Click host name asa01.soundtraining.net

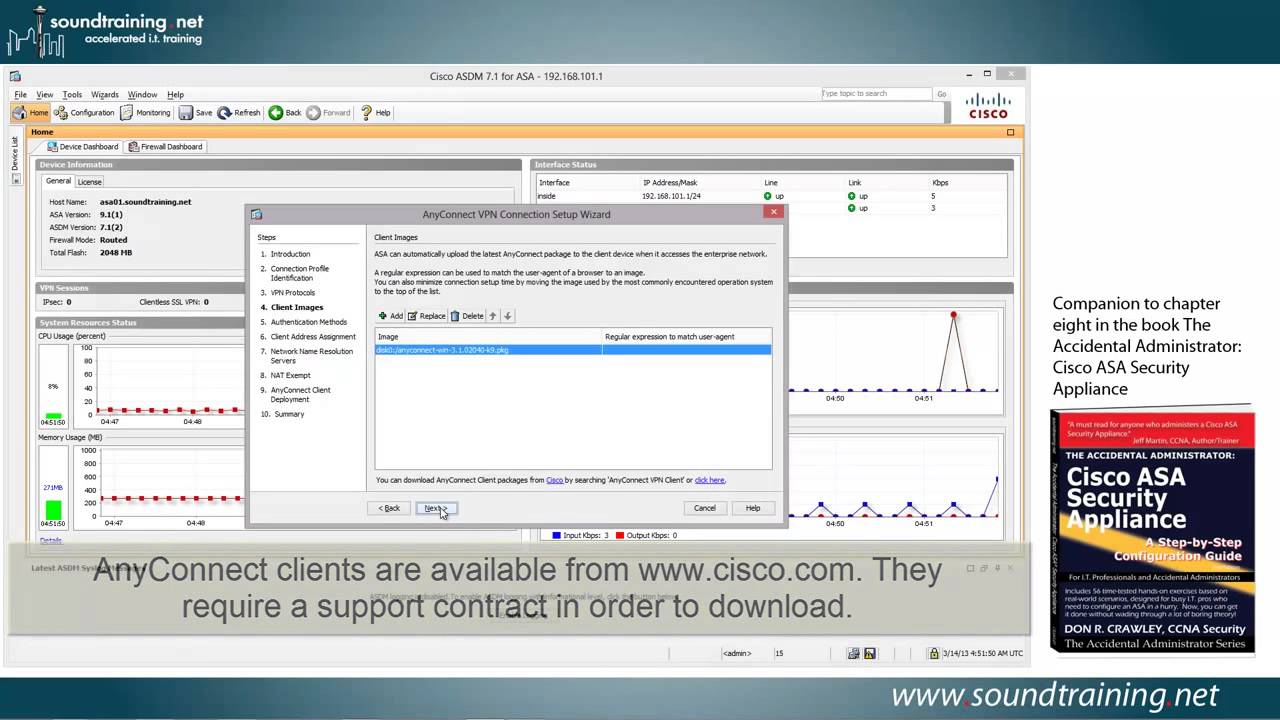[145, 202]
